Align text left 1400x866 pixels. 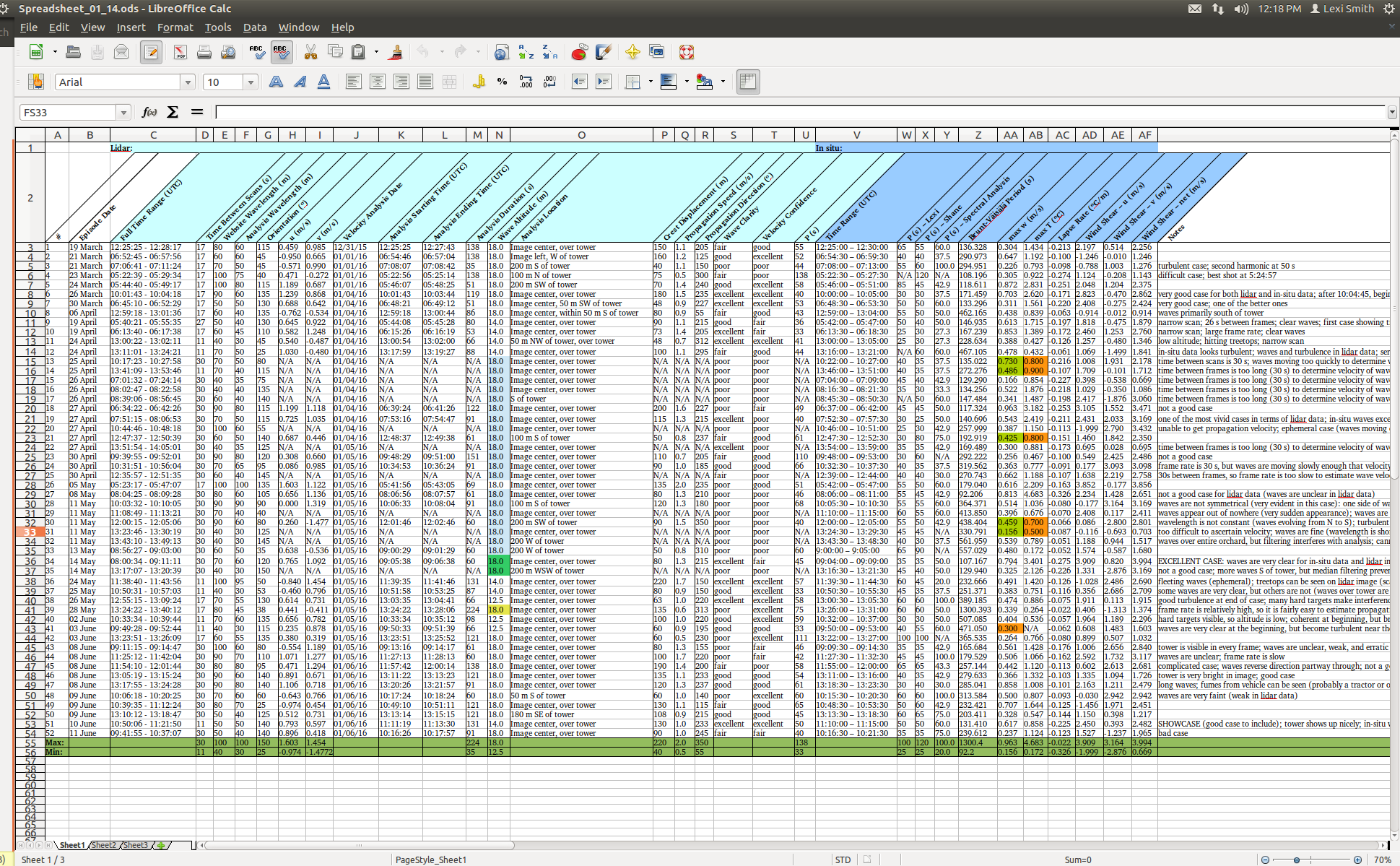point(353,82)
